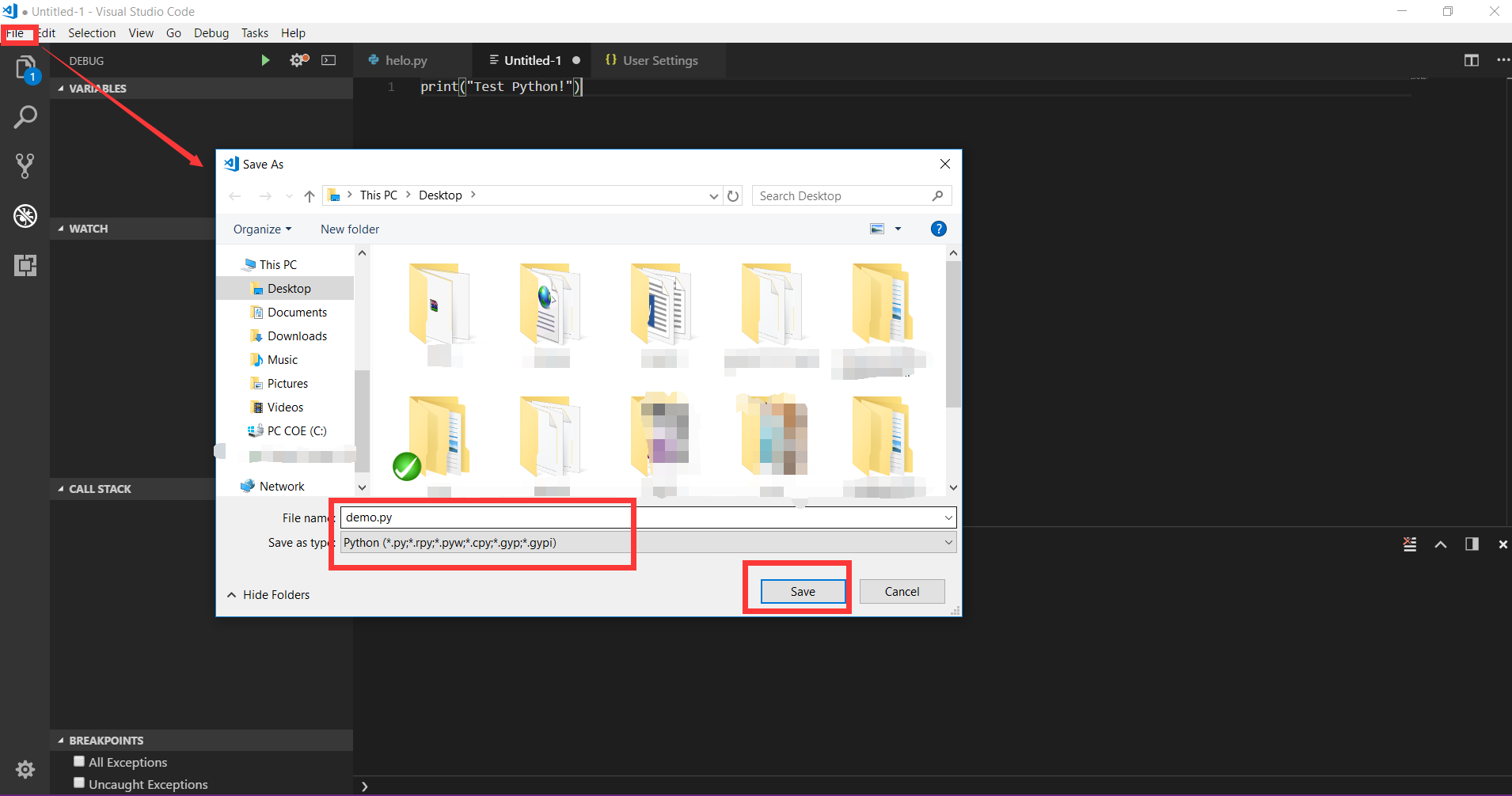Start debugging with the green play icon

[x=265, y=60]
